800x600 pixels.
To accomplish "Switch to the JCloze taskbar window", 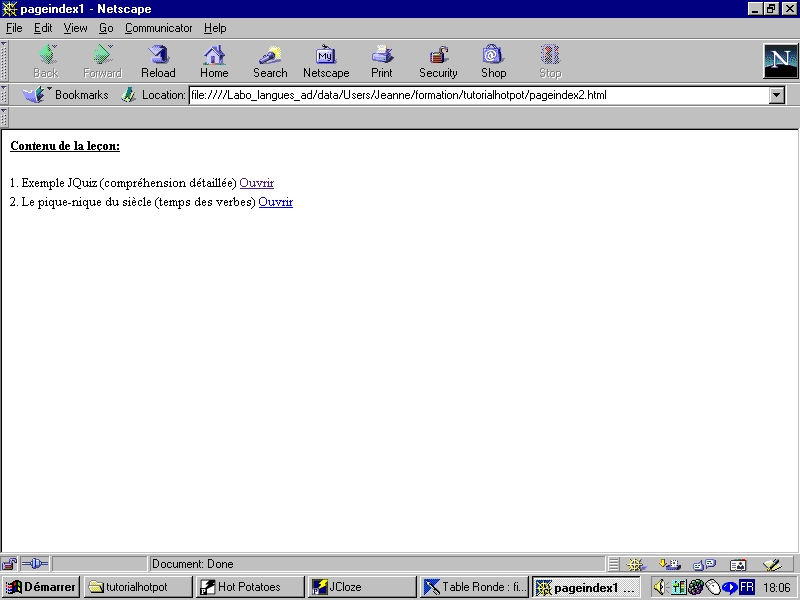I will pos(362,587).
